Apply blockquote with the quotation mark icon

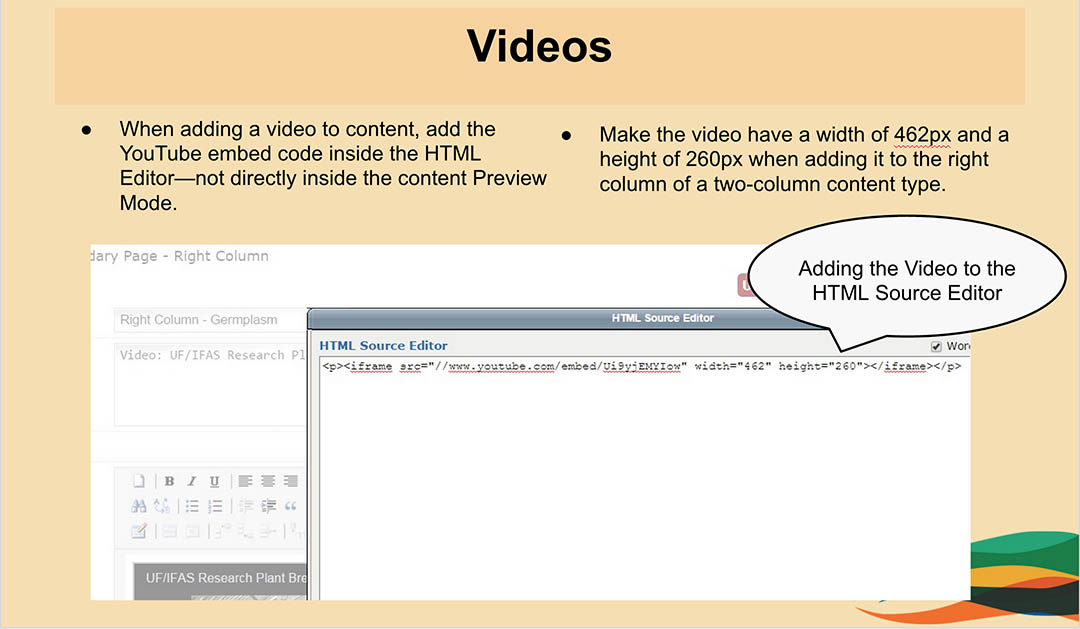pyautogui.click(x=291, y=506)
